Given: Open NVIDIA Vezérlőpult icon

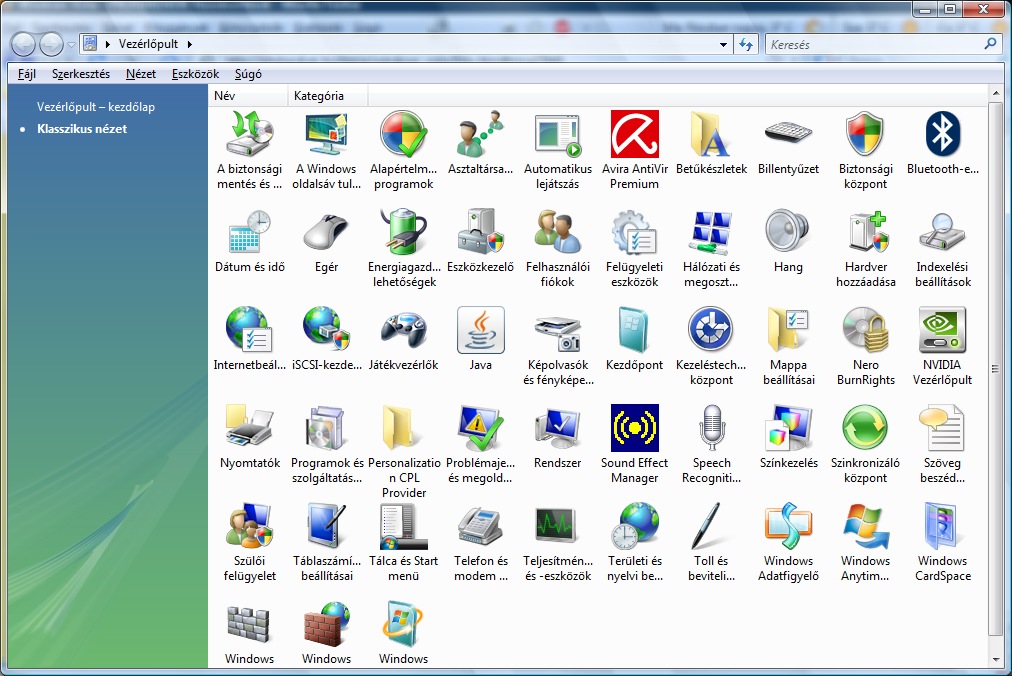Looking at the screenshot, I should tap(942, 331).
